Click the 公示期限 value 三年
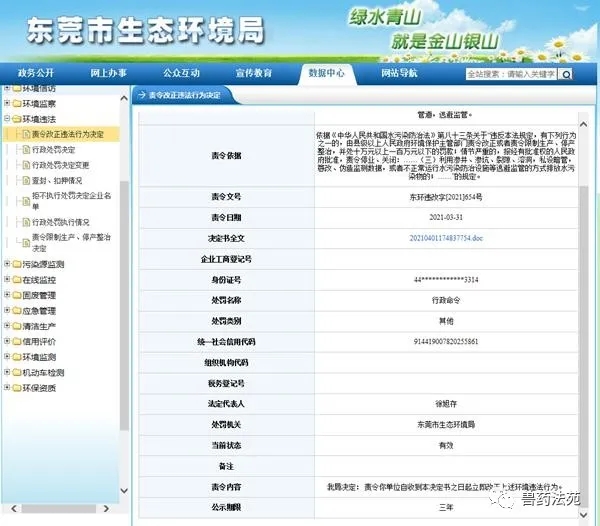The width and height of the screenshot is (600, 526). coord(446,507)
